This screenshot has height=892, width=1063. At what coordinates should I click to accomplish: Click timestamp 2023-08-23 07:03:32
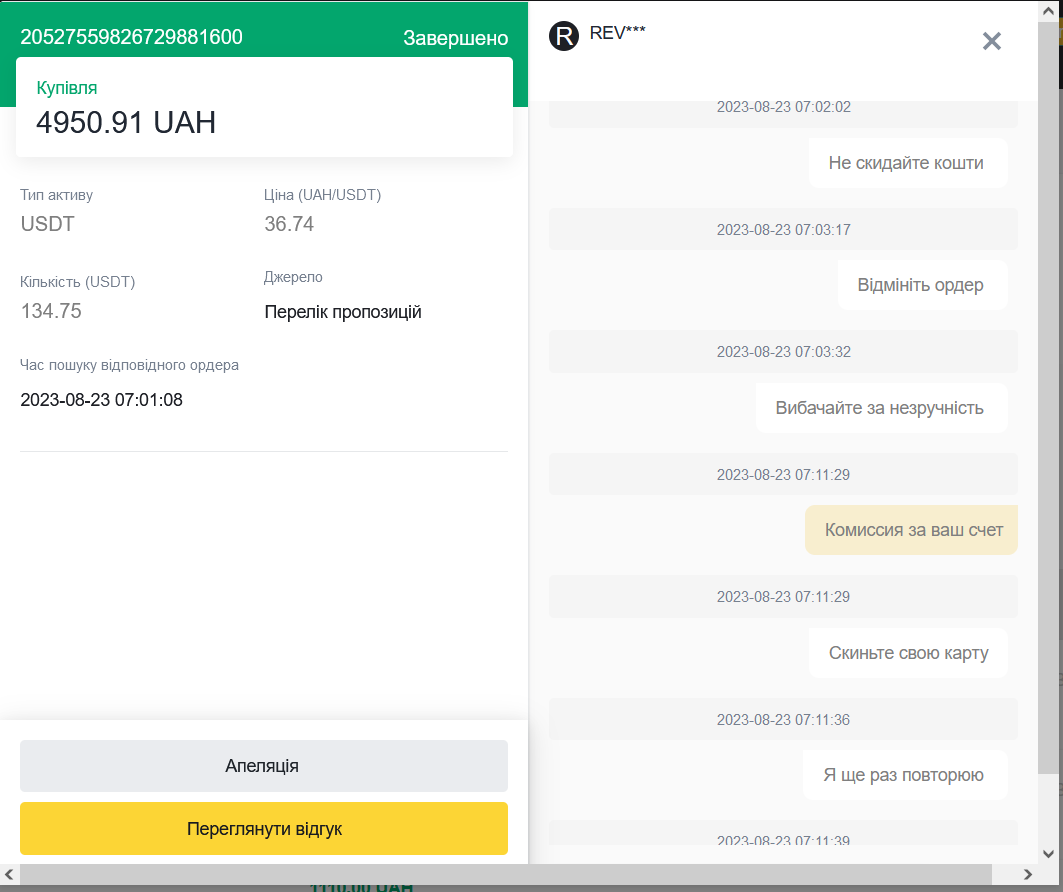pyautogui.click(x=784, y=352)
